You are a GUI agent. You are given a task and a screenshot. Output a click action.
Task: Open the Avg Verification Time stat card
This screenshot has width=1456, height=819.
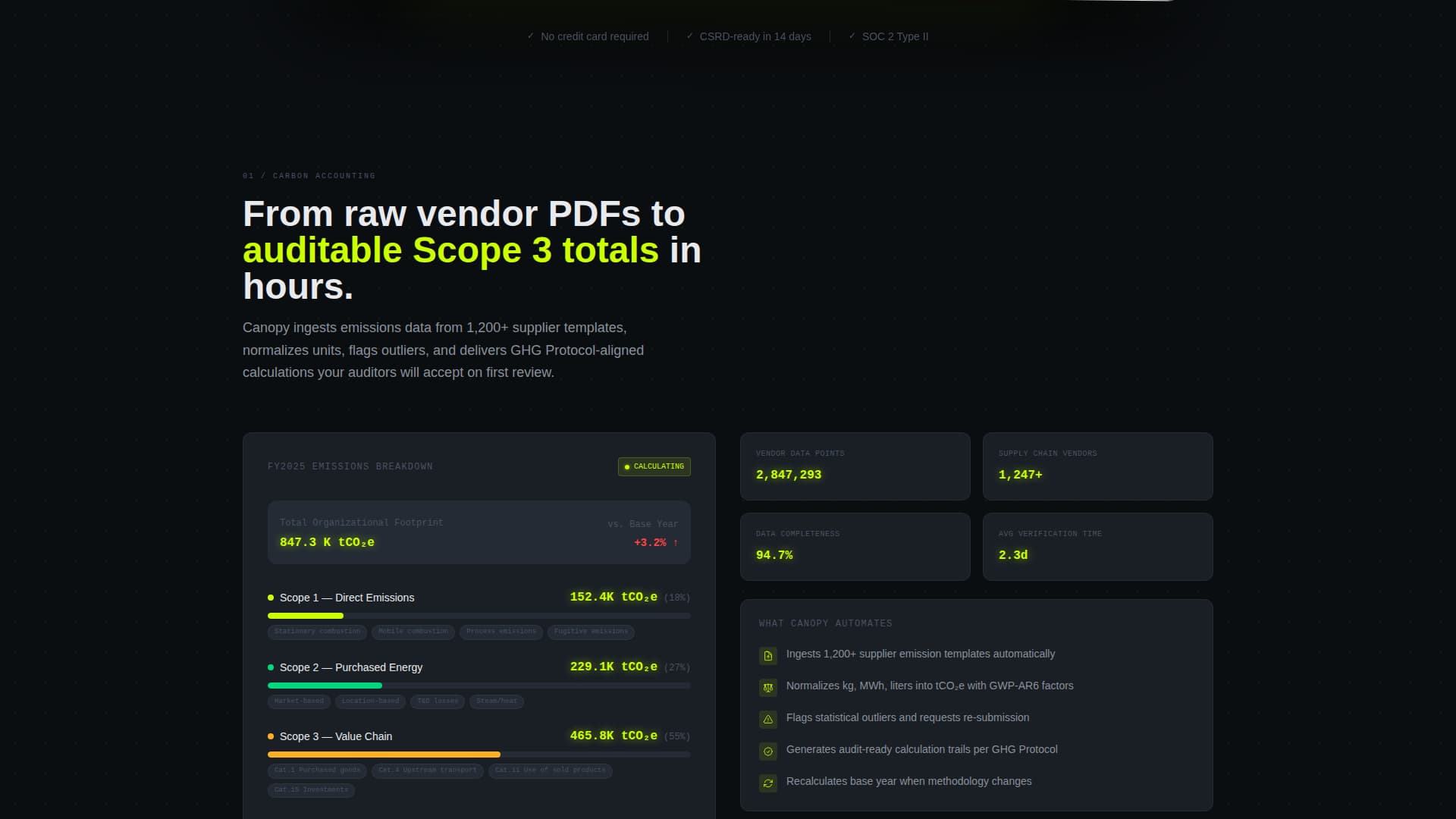[x=1097, y=547]
